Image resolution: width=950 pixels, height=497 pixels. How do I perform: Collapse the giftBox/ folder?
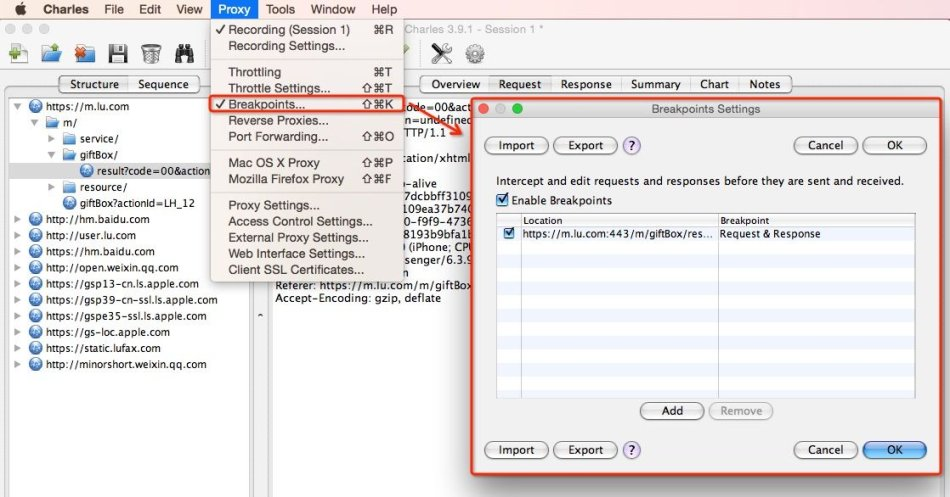pyautogui.click(x=51, y=155)
